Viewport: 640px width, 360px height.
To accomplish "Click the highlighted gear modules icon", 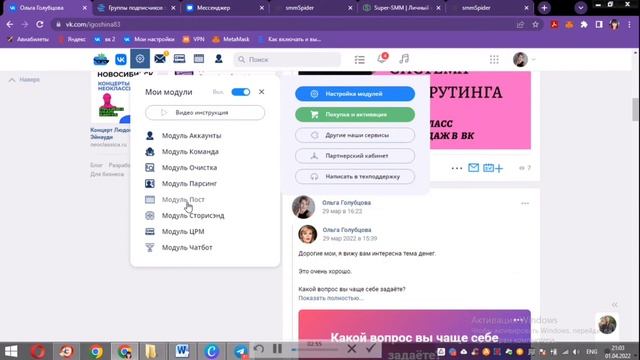I will click(140, 59).
